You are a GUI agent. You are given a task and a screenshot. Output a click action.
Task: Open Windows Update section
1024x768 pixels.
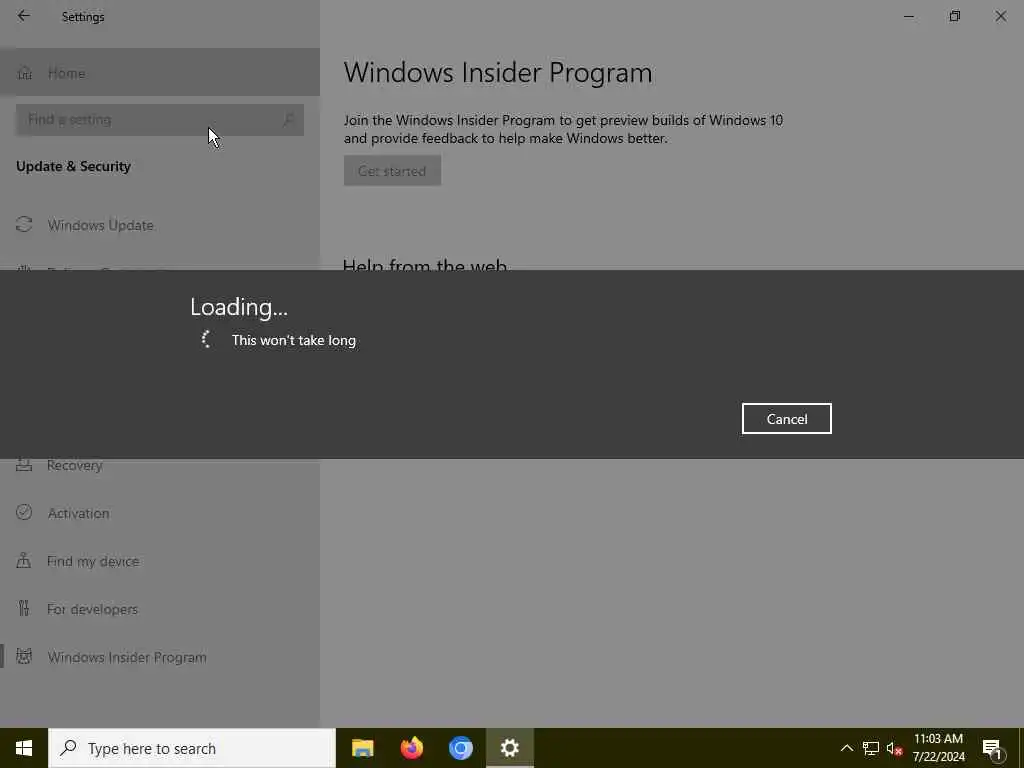pyautogui.click(x=160, y=225)
